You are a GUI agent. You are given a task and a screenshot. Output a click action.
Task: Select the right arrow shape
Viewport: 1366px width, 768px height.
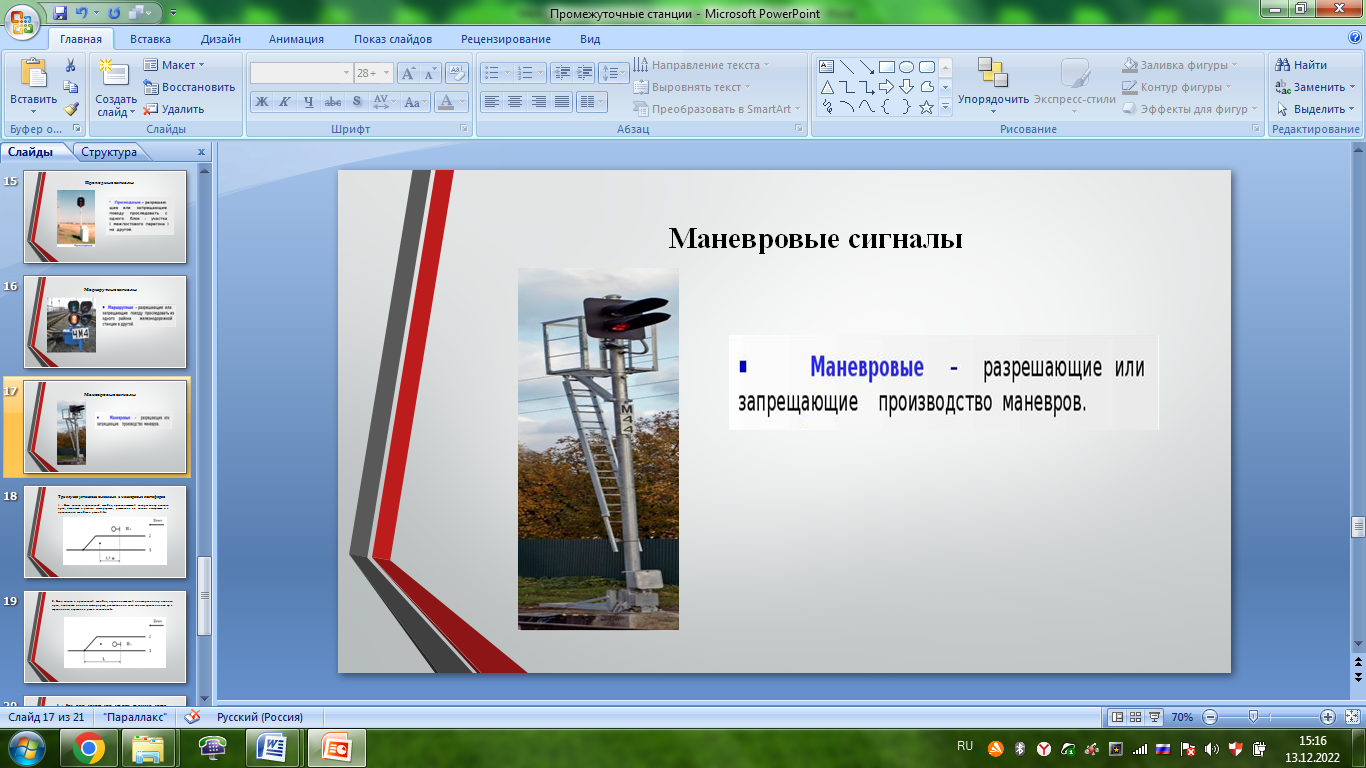(x=886, y=87)
